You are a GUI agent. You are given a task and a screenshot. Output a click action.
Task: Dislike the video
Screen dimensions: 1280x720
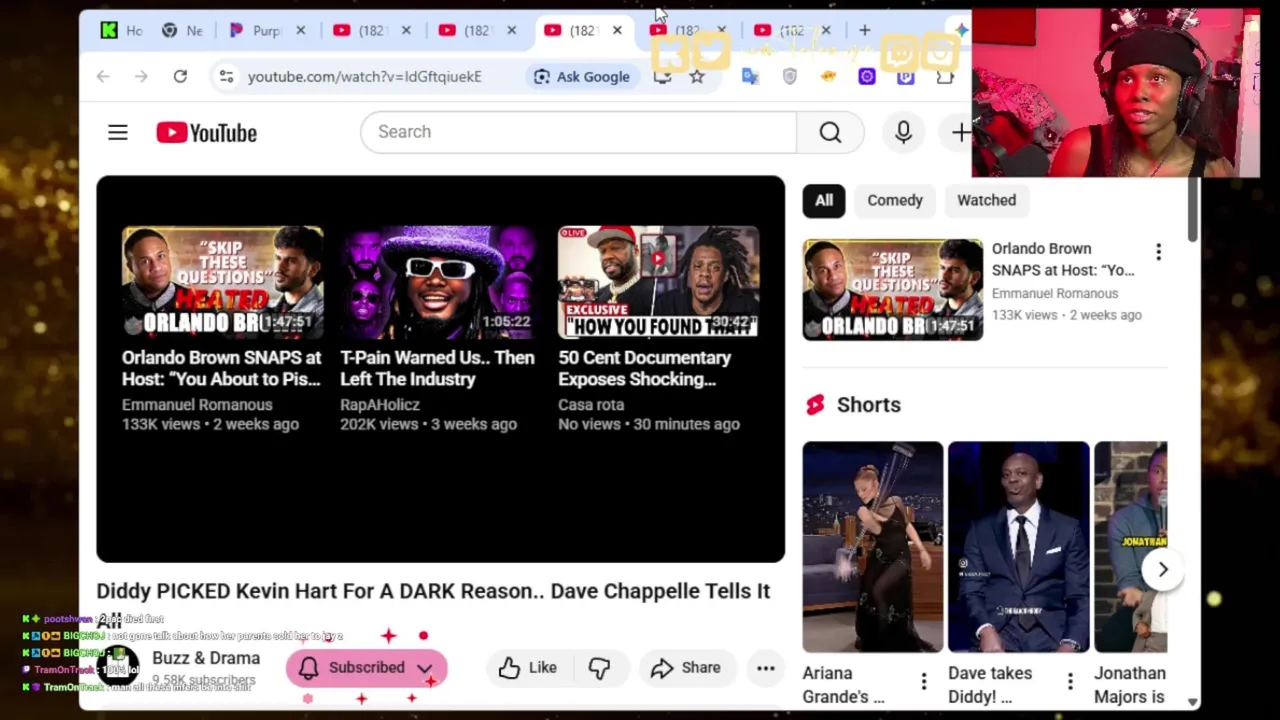point(599,668)
